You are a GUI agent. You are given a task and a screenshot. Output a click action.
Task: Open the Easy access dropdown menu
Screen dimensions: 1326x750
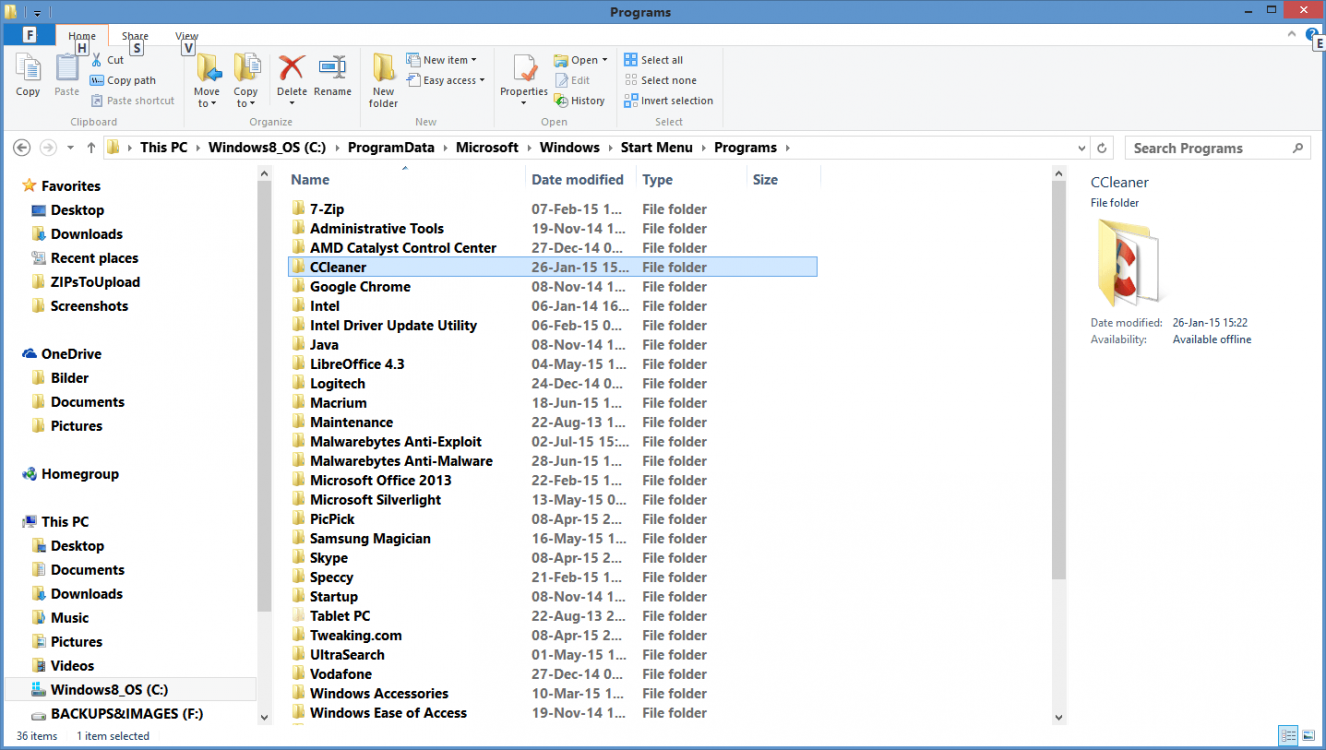coord(446,80)
